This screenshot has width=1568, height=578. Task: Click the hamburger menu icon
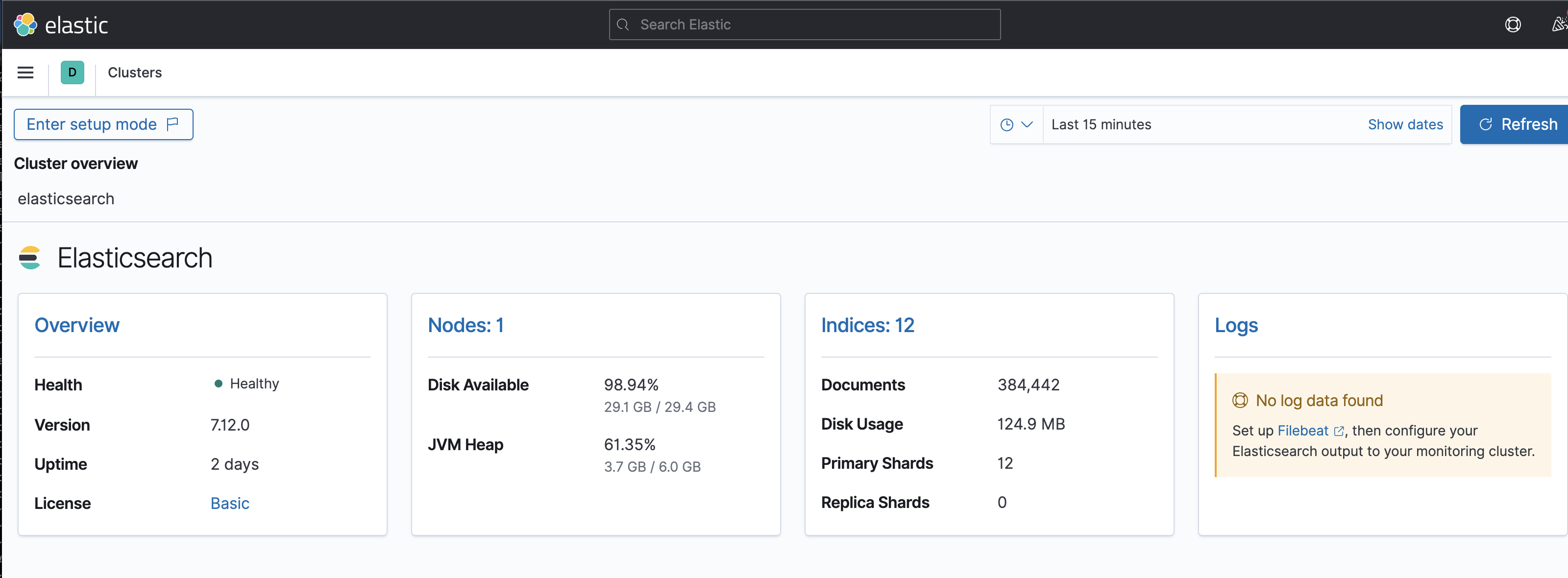click(x=25, y=72)
